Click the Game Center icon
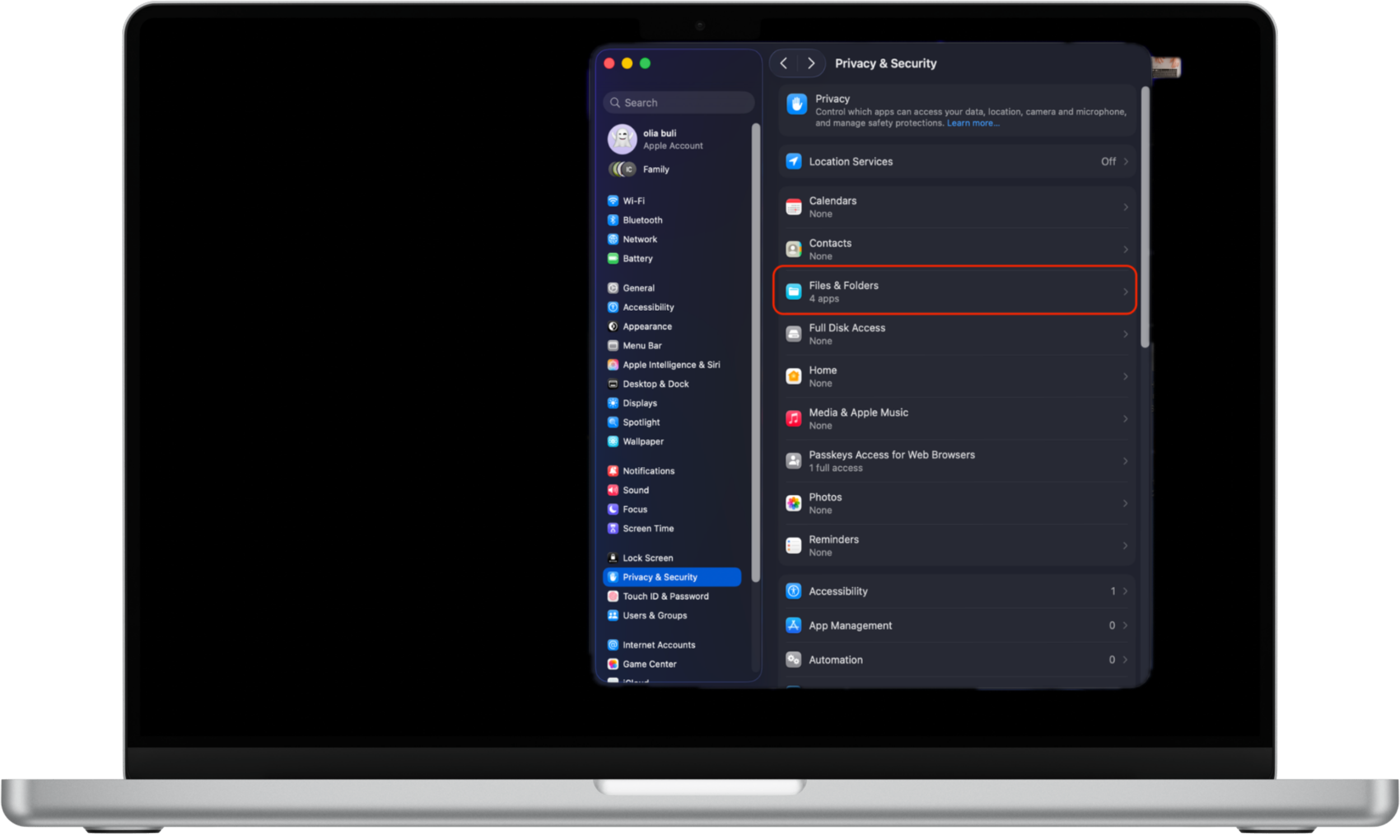Viewport: 1400px width, 840px height. 613,664
